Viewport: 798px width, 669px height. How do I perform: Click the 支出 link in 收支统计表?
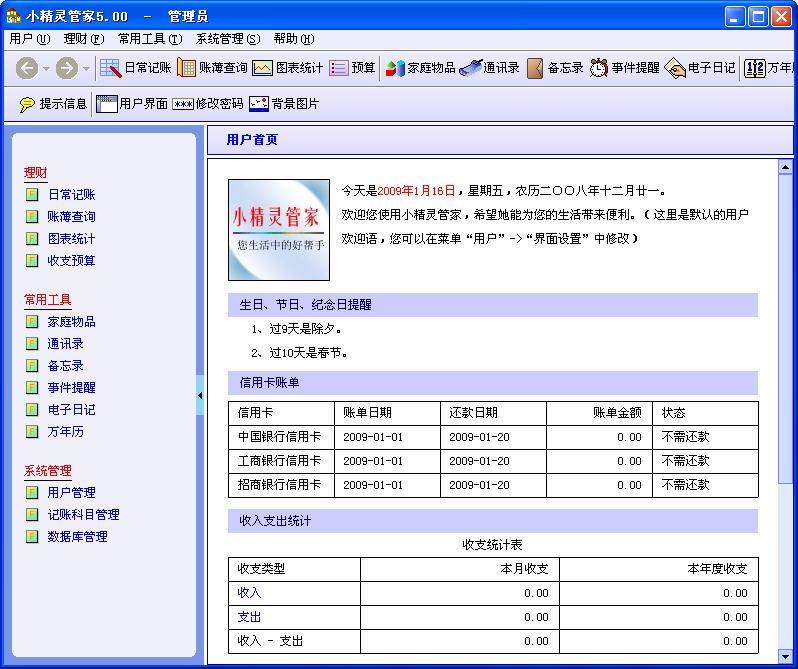(249, 617)
